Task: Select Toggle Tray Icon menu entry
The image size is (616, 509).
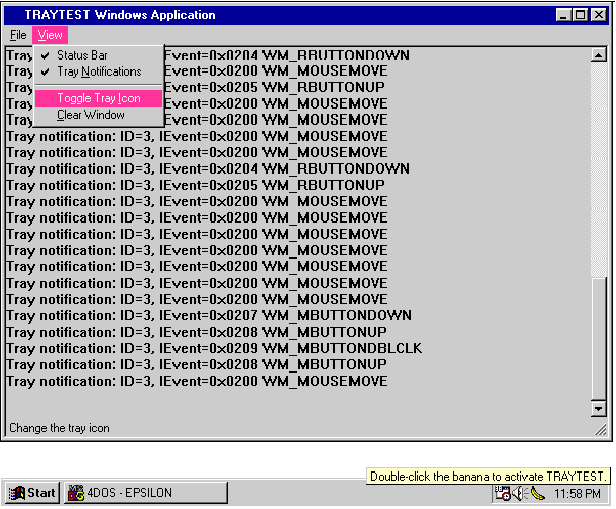Action: click(x=98, y=98)
